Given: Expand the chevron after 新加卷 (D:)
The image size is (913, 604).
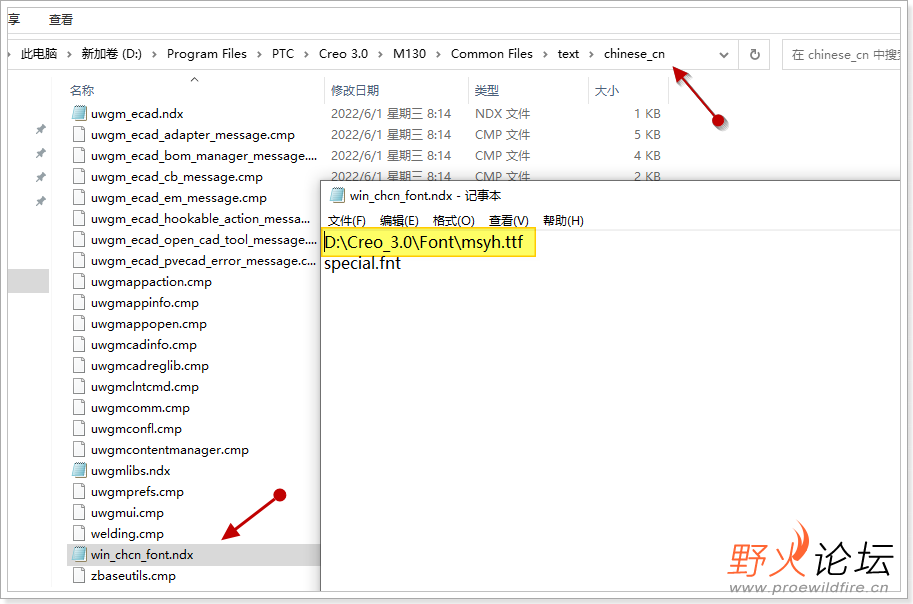Looking at the screenshot, I should tap(154, 54).
